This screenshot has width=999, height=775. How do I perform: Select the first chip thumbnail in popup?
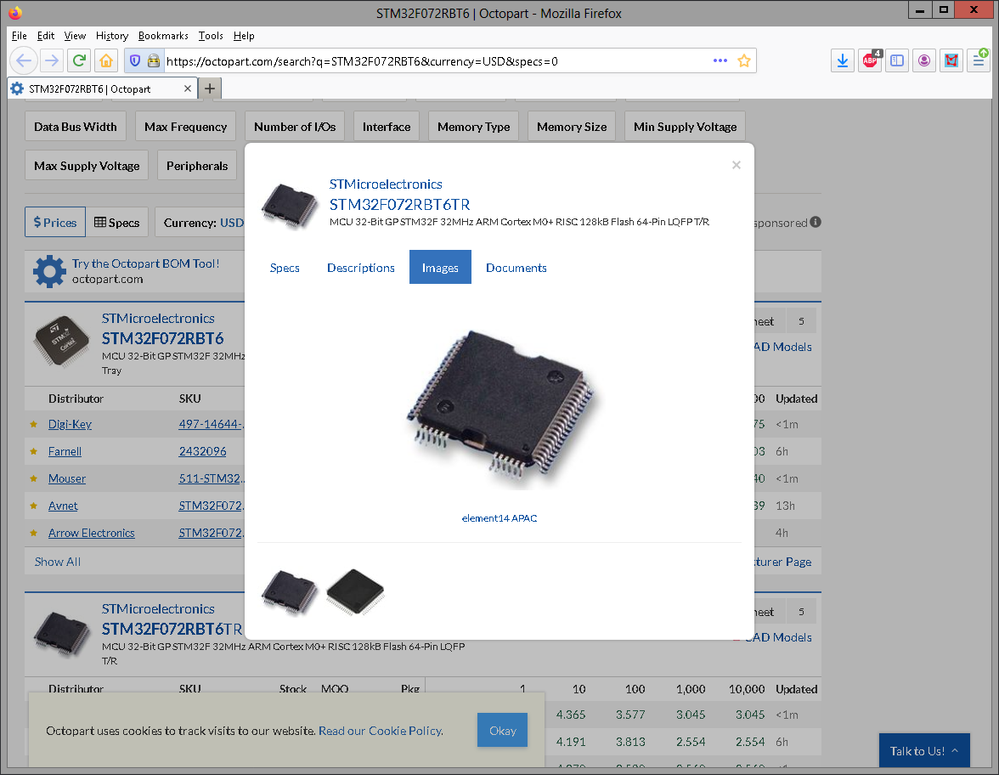289,592
